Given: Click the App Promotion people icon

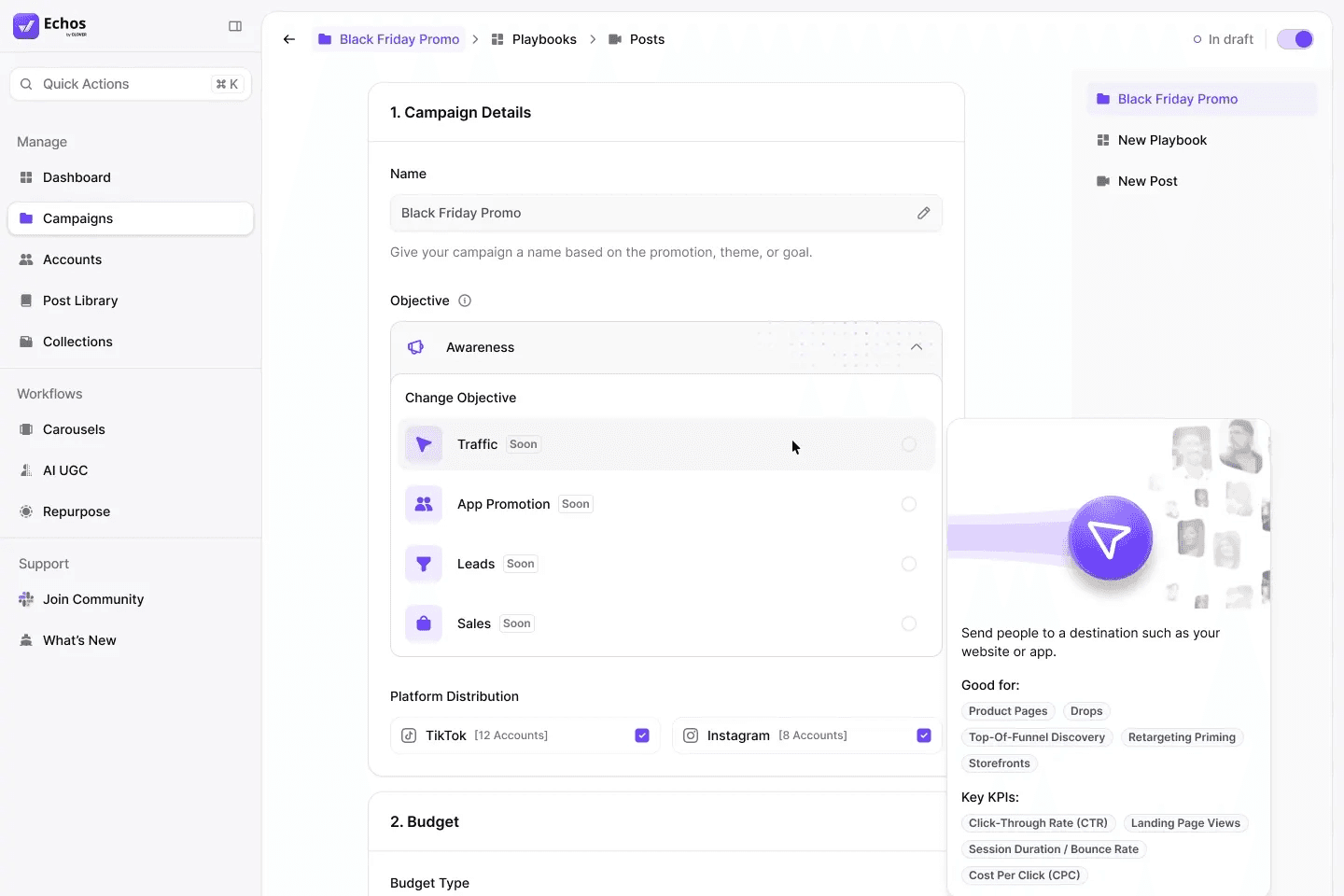Looking at the screenshot, I should [x=424, y=504].
